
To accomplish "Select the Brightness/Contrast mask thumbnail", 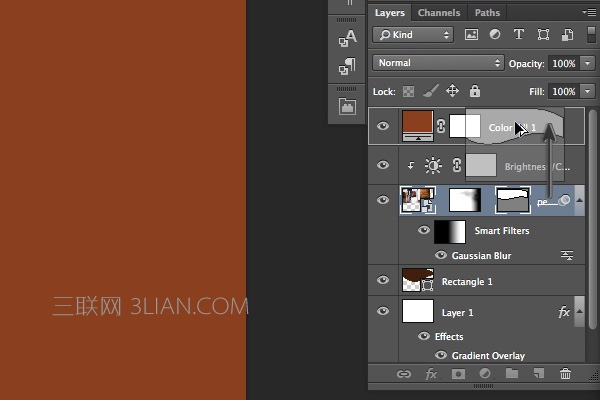I will [481, 165].
